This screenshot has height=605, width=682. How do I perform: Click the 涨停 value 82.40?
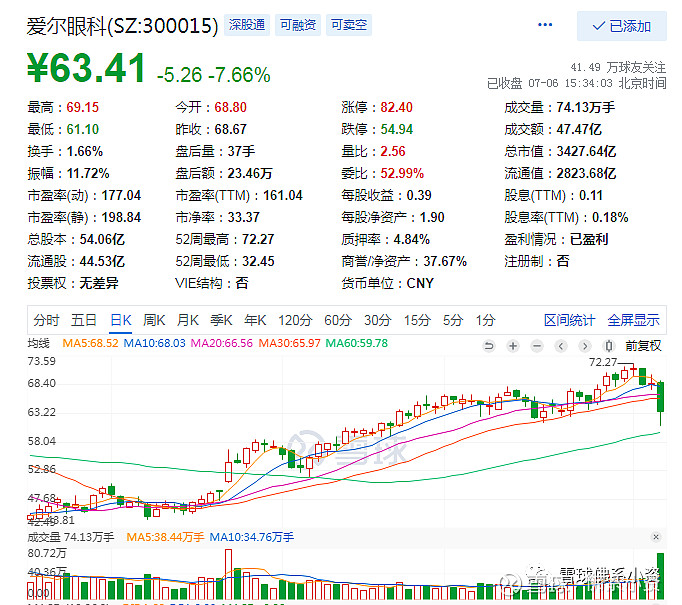[x=397, y=107]
